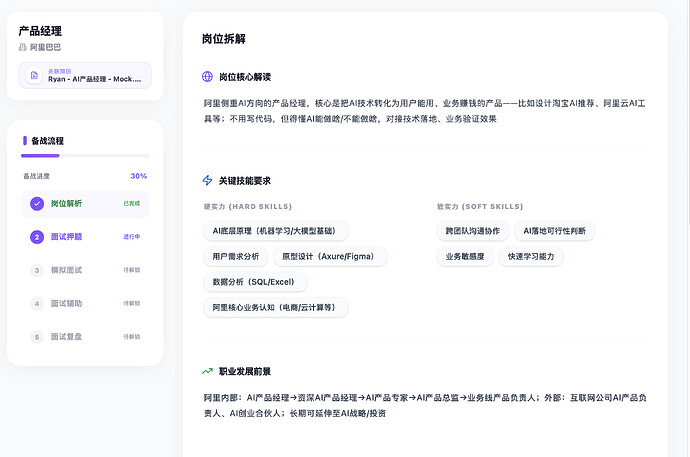
Task: Click the 数据分析 (SQL/Excel) skill tag
Action: click(x=255, y=282)
